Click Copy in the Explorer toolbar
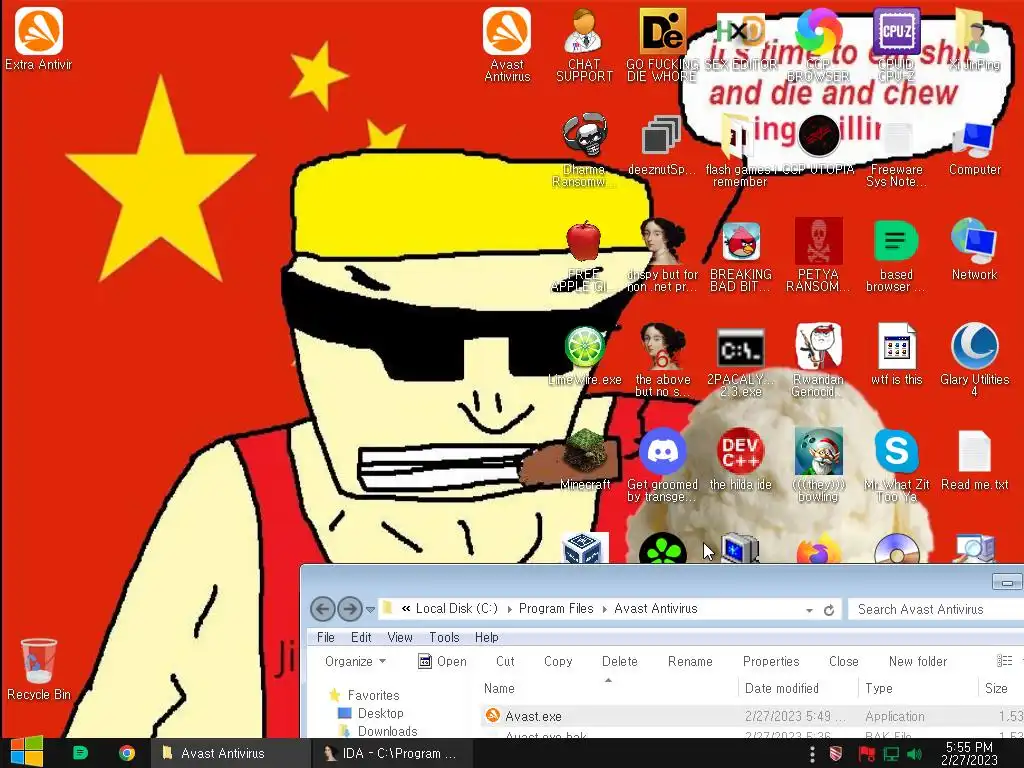The width and height of the screenshot is (1024, 768). [558, 661]
